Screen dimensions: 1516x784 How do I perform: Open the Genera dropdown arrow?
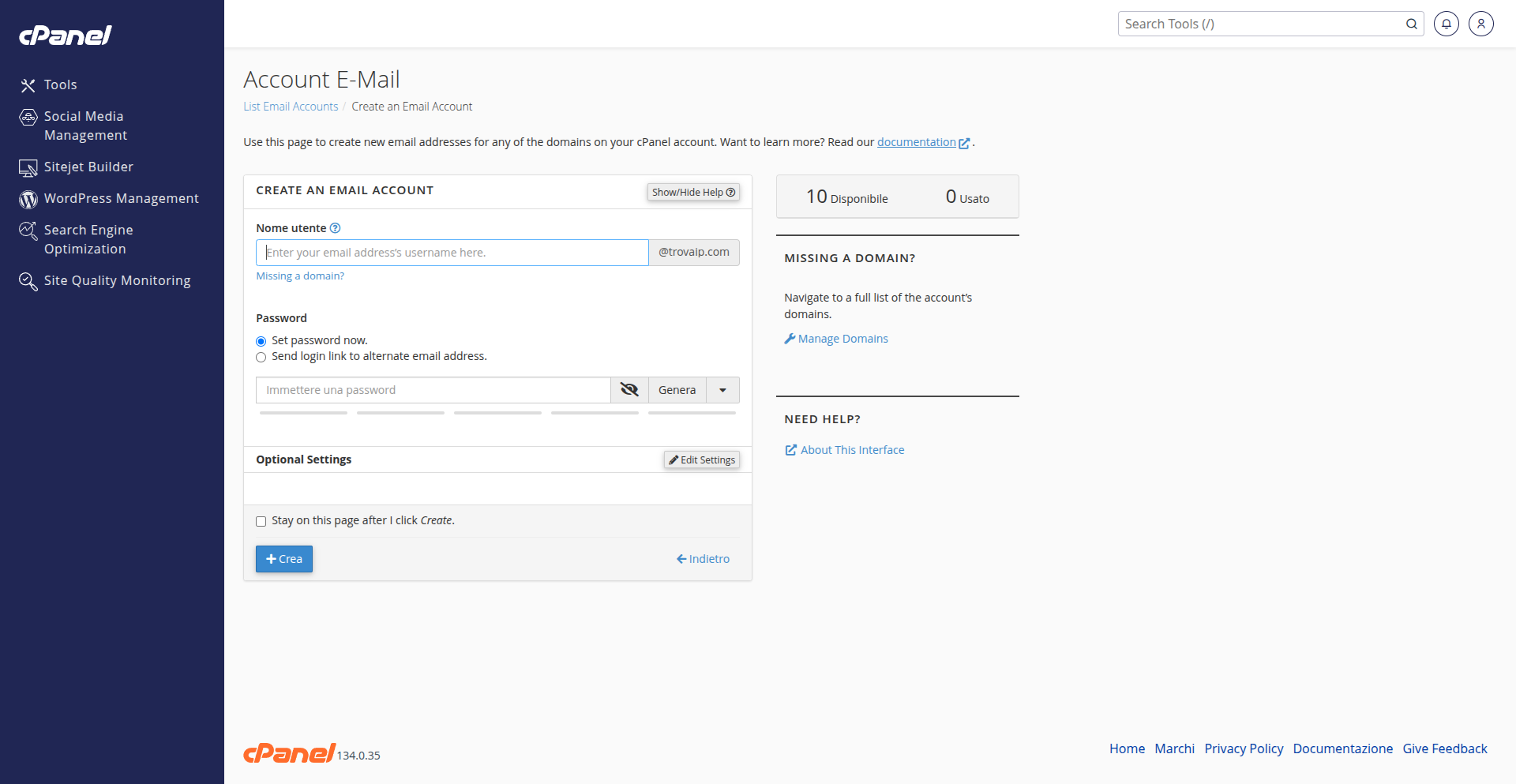[x=722, y=390]
